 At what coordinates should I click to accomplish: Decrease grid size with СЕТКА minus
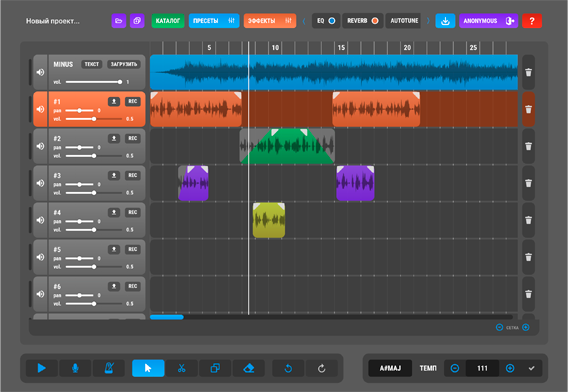(499, 327)
